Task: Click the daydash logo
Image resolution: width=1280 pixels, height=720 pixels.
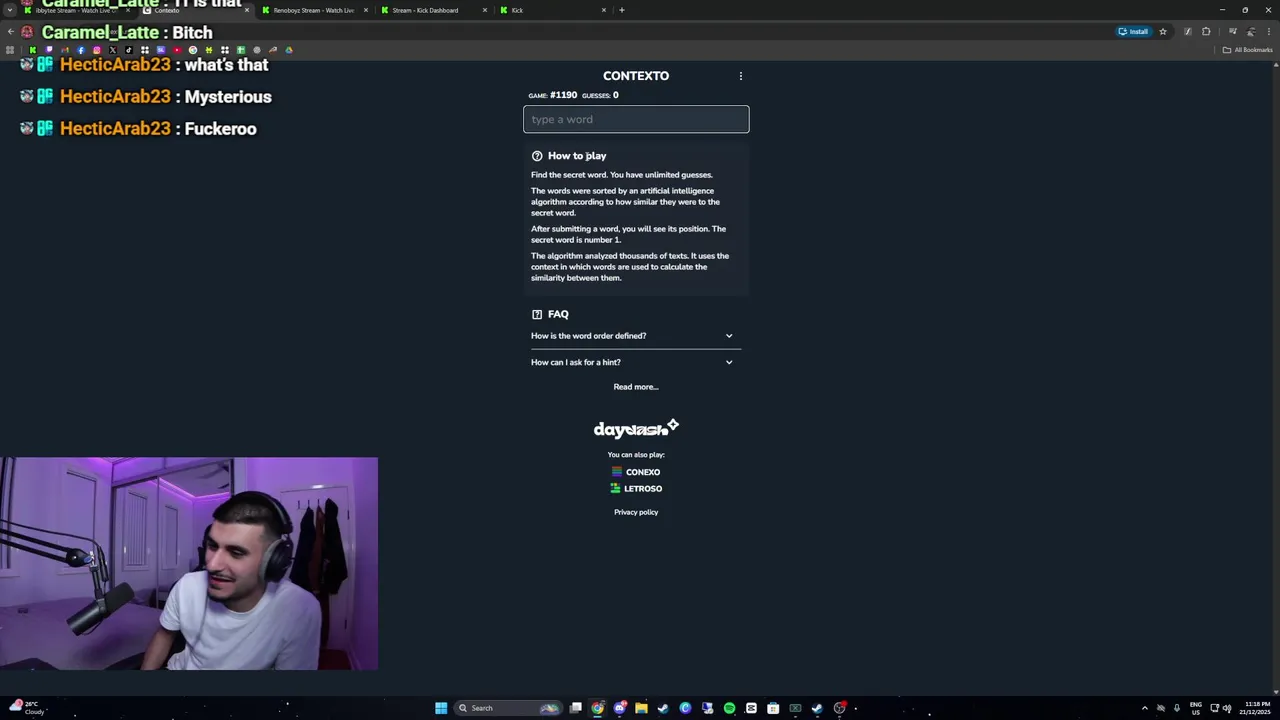Action: [636, 429]
